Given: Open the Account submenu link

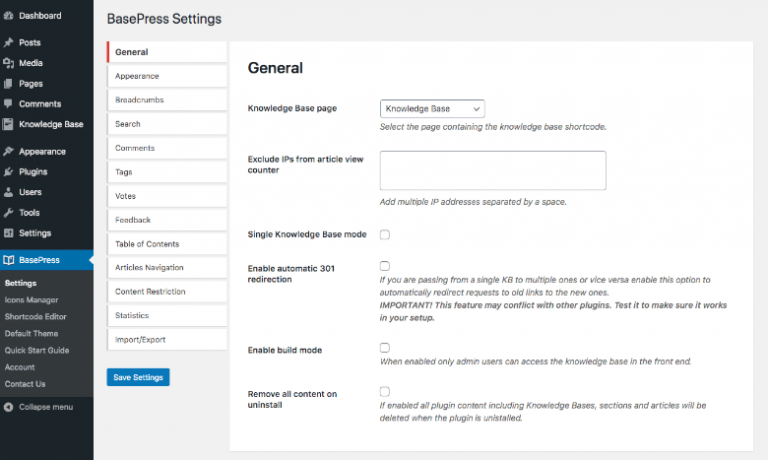Looking at the screenshot, I should tap(20, 367).
